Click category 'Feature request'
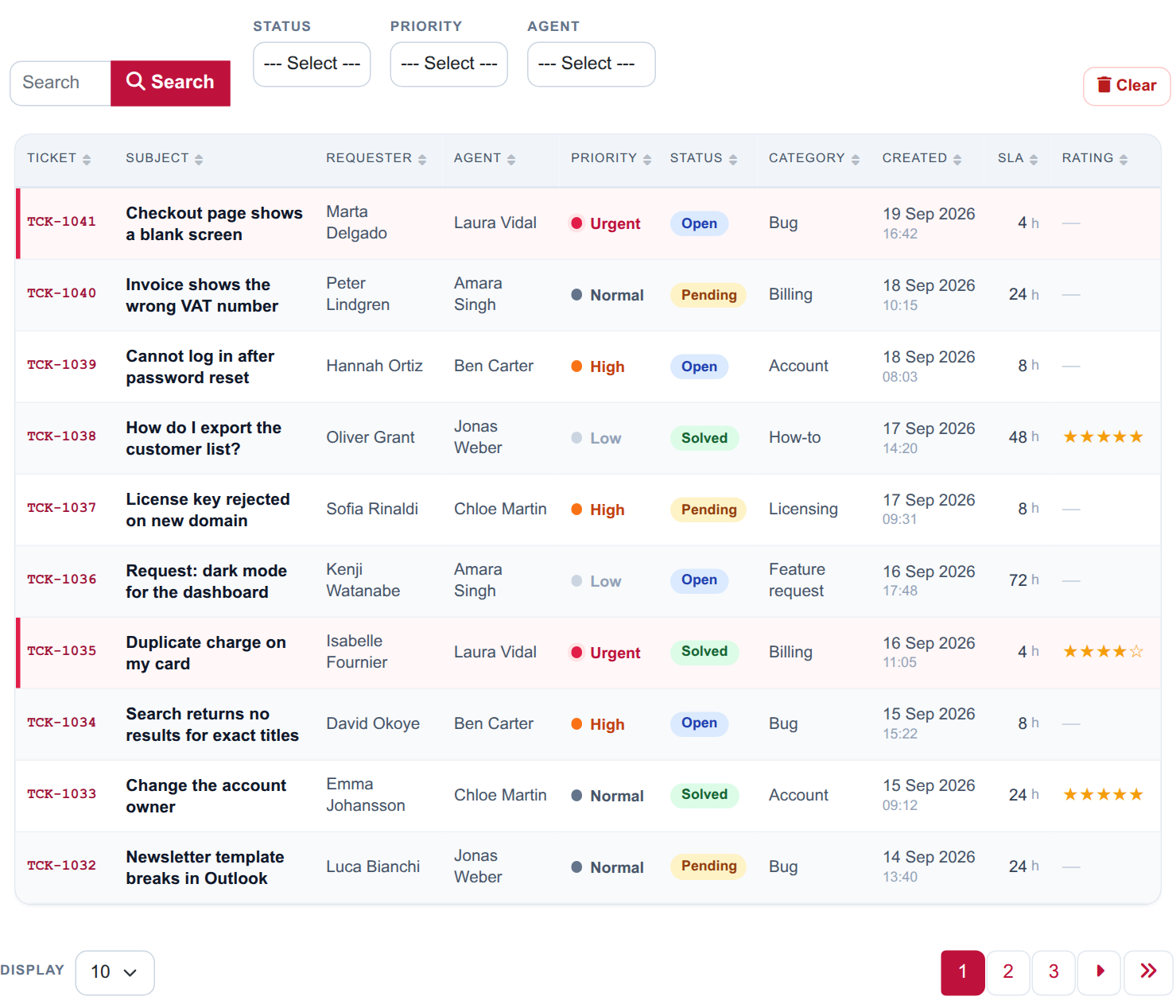1176x1008 pixels. point(797,580)
